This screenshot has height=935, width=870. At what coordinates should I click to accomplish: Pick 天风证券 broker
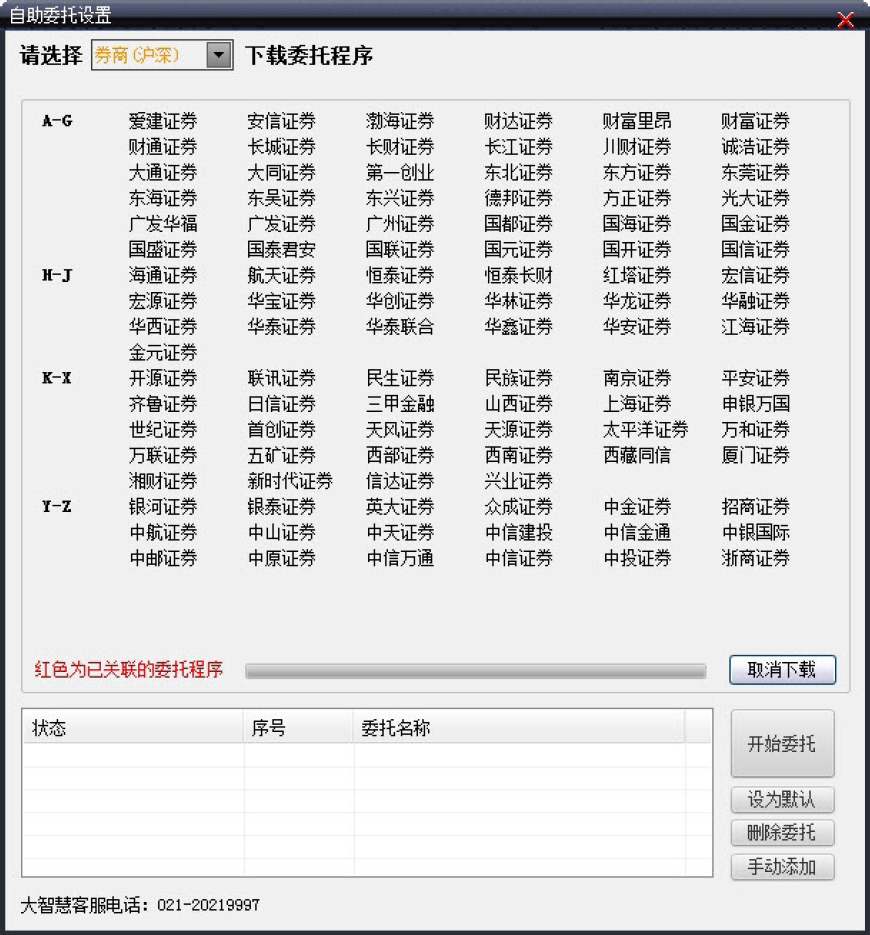tap(400, 430)
